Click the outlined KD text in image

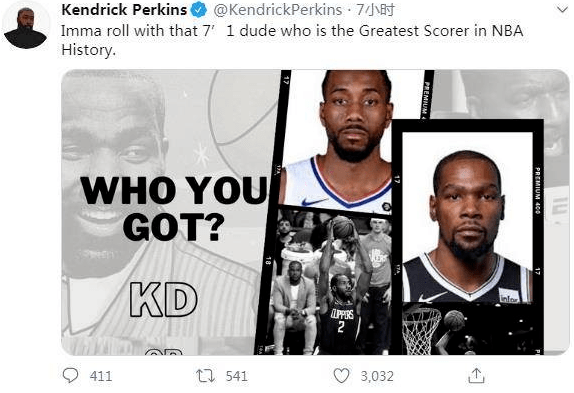point(164,300)
